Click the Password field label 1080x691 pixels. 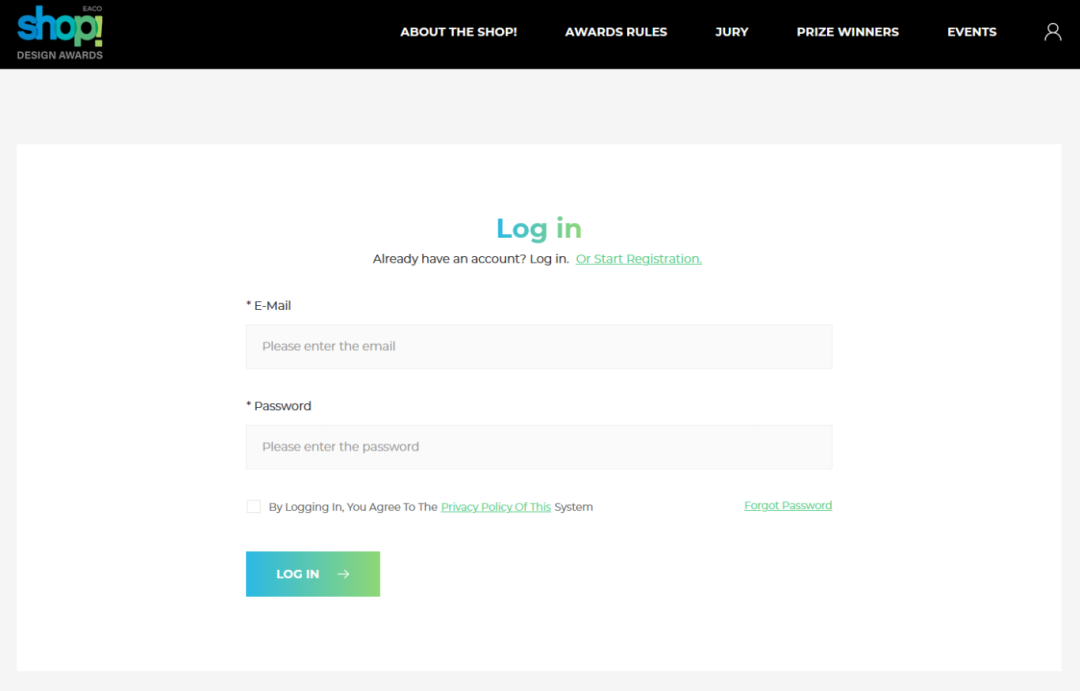coord(281,406)
